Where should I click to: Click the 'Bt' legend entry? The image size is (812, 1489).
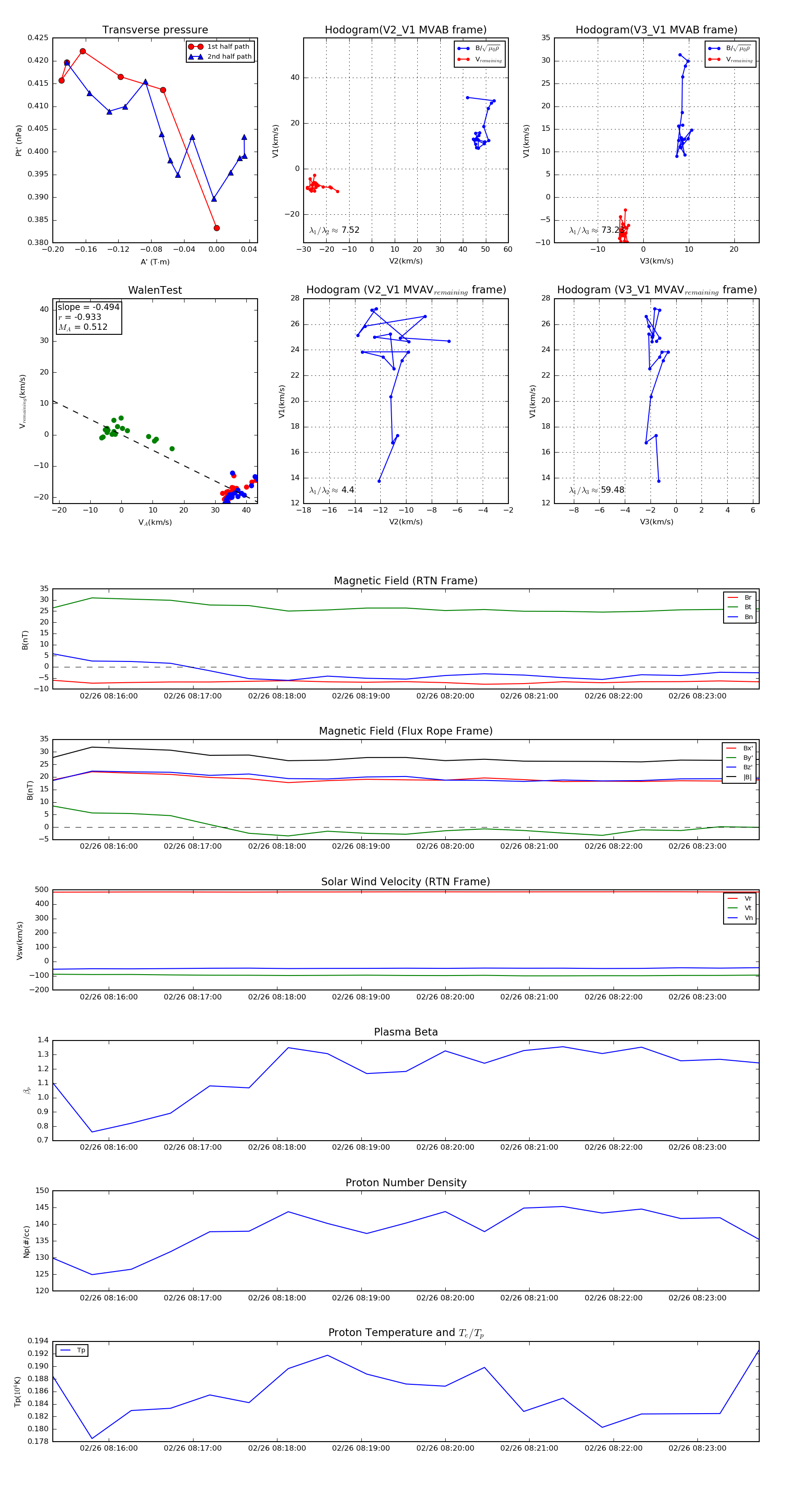740,607
